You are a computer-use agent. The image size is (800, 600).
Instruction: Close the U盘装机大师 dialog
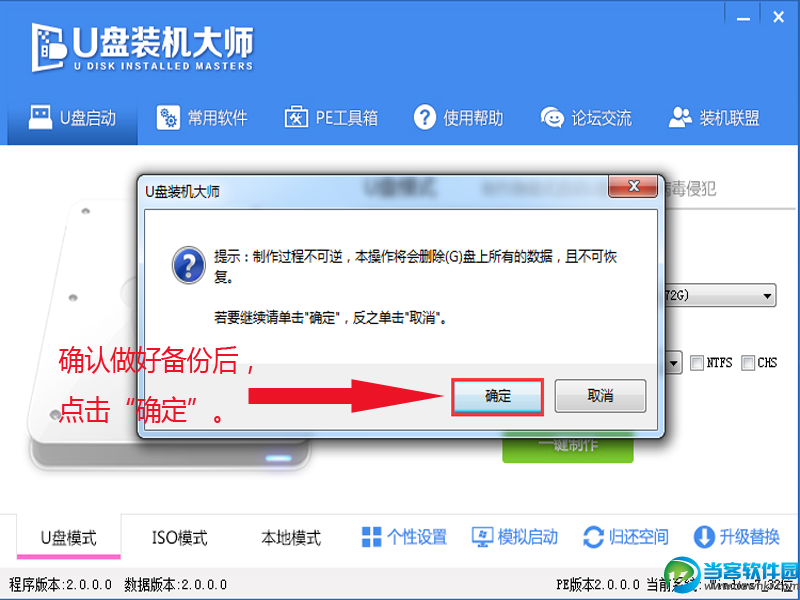[633, 186]
